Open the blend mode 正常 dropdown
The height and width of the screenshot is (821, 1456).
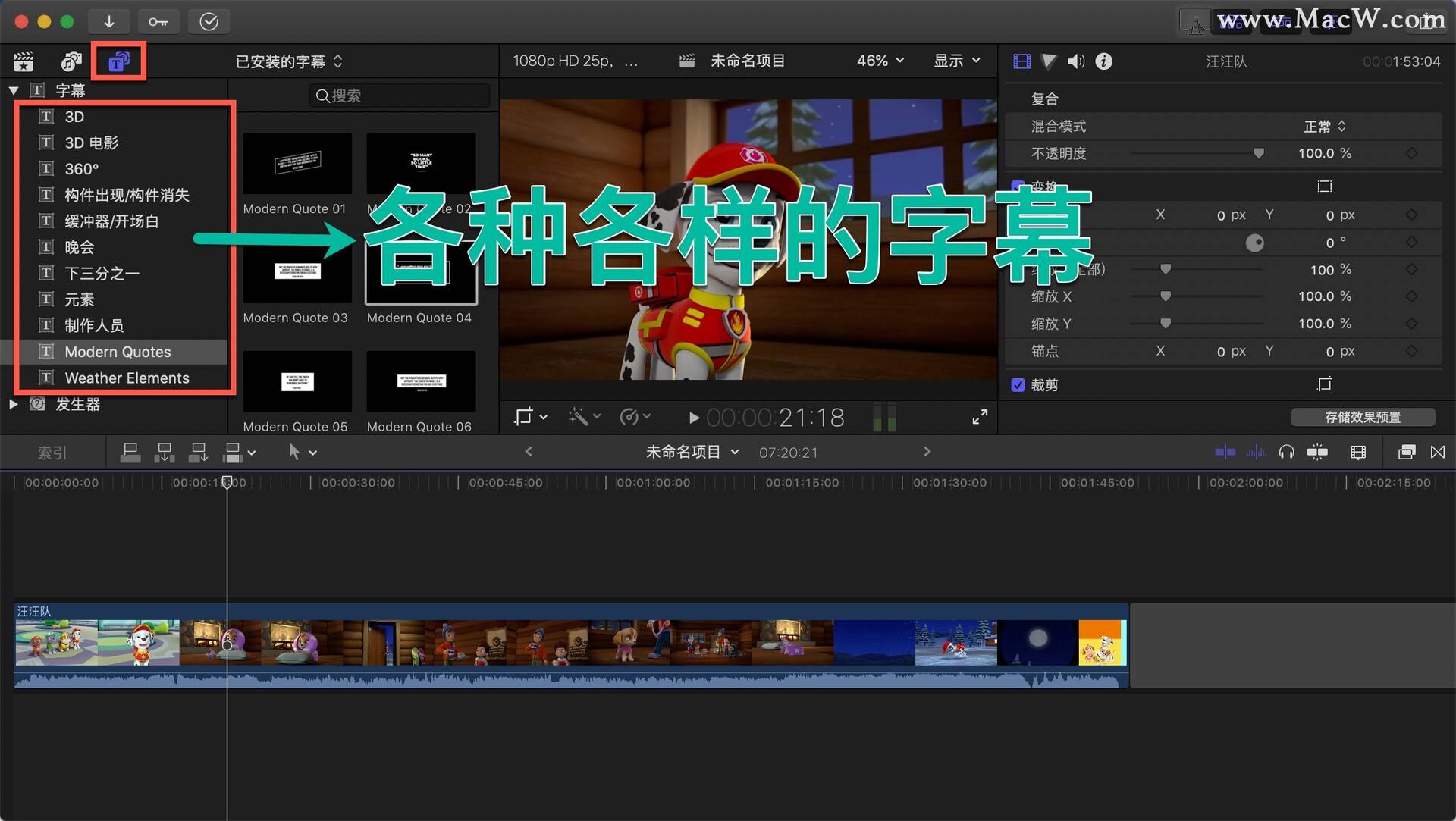1325,127
